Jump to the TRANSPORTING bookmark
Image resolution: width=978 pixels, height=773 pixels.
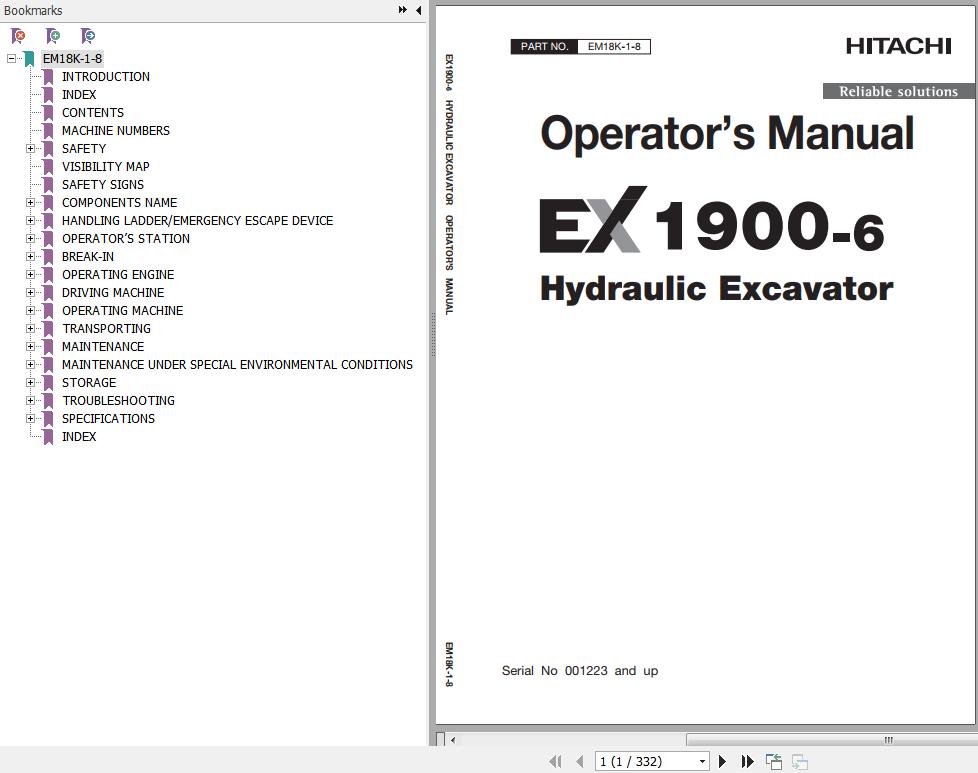pyautogui.click(x=106, y=329)
